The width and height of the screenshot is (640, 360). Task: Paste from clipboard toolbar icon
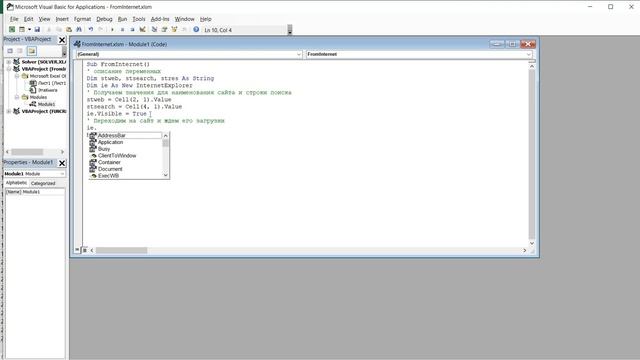(69, 29)
